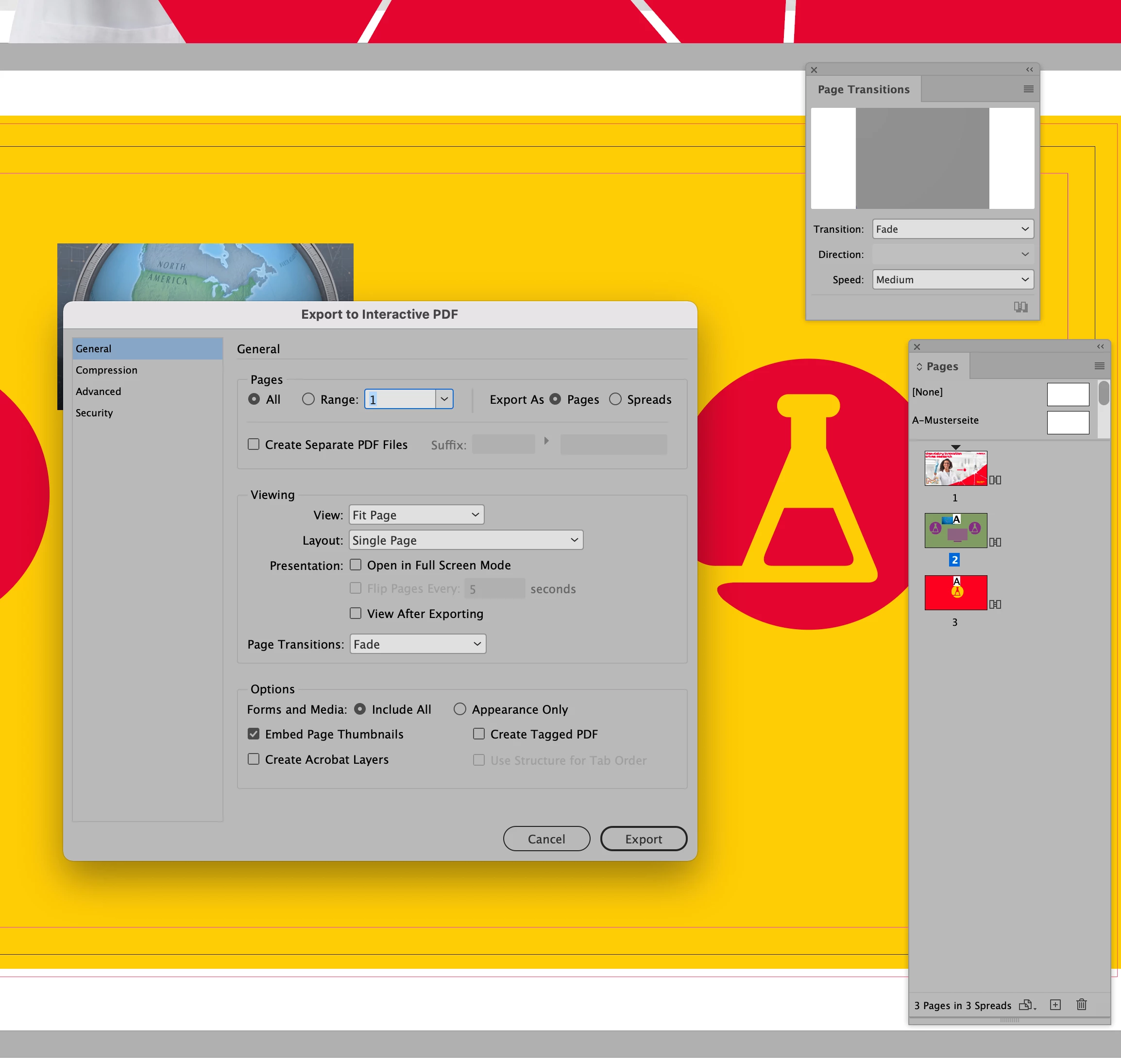Open the View dropdown showing Fit Page
This screenshot has height=1064, width=1121.
coord(417,515)
